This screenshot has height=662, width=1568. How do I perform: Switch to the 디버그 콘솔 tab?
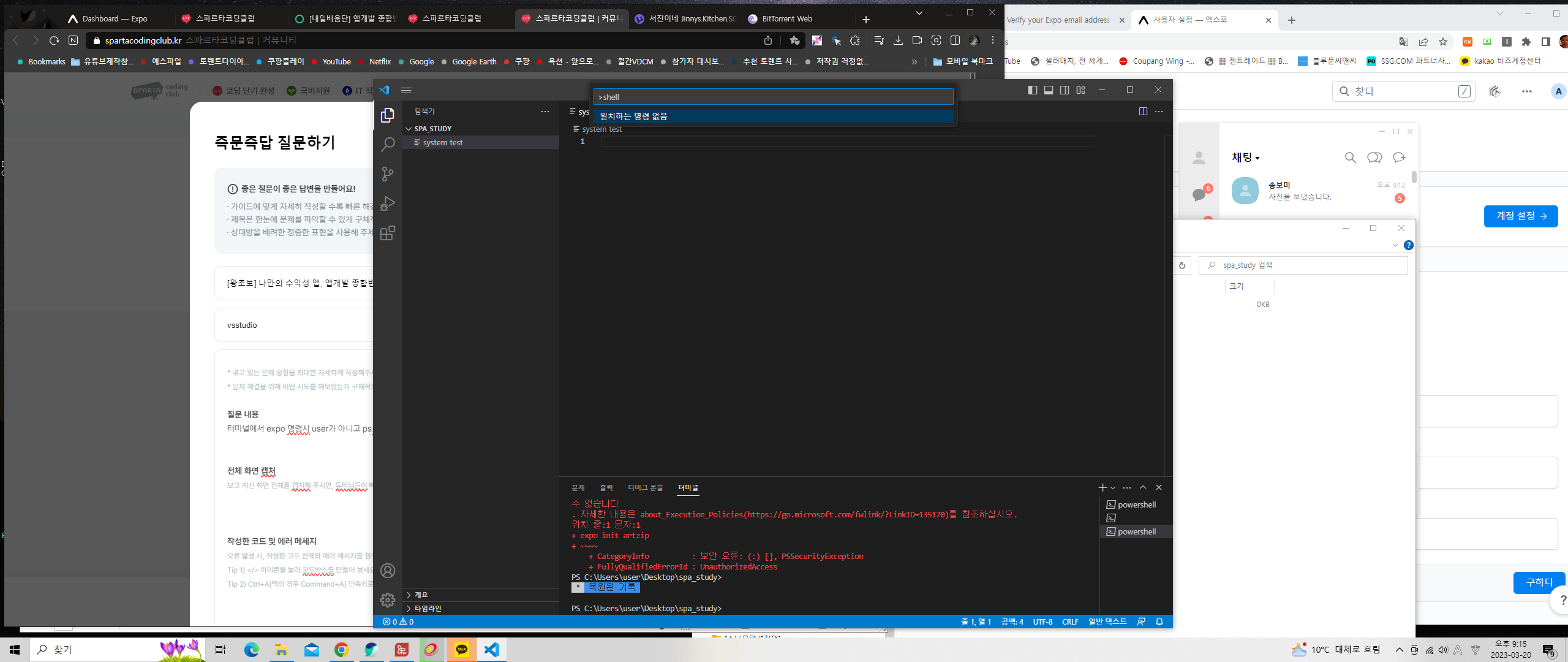click(x=646, y=488)
